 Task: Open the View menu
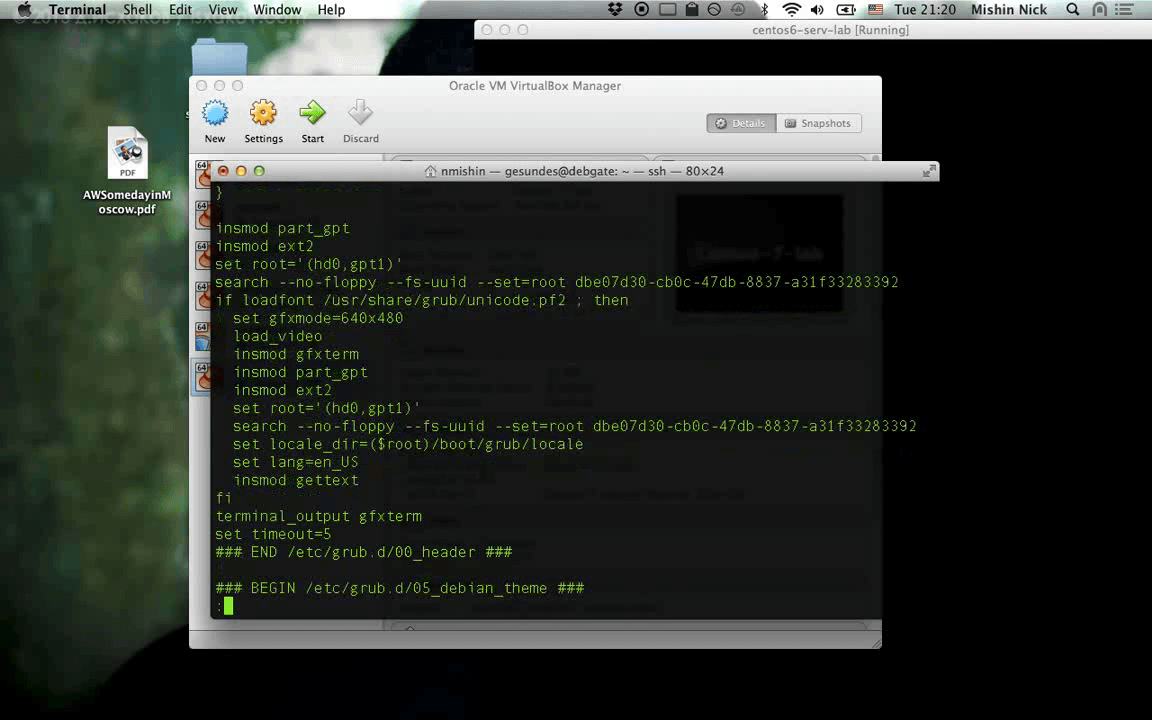(223, 10)
